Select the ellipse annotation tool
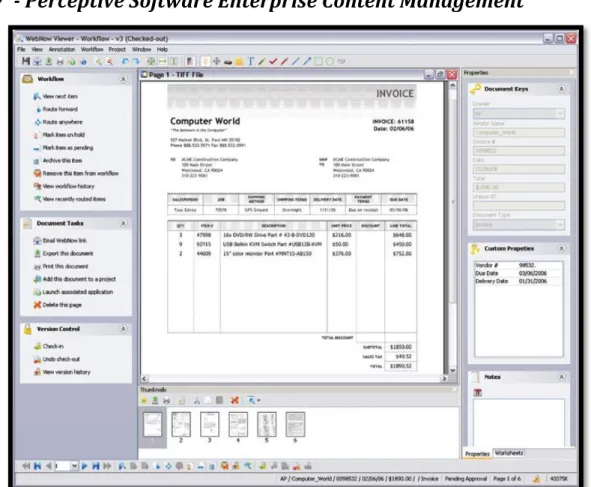Image resolution: width=591 pixels, height=487 pixels. tap(330, 61)
